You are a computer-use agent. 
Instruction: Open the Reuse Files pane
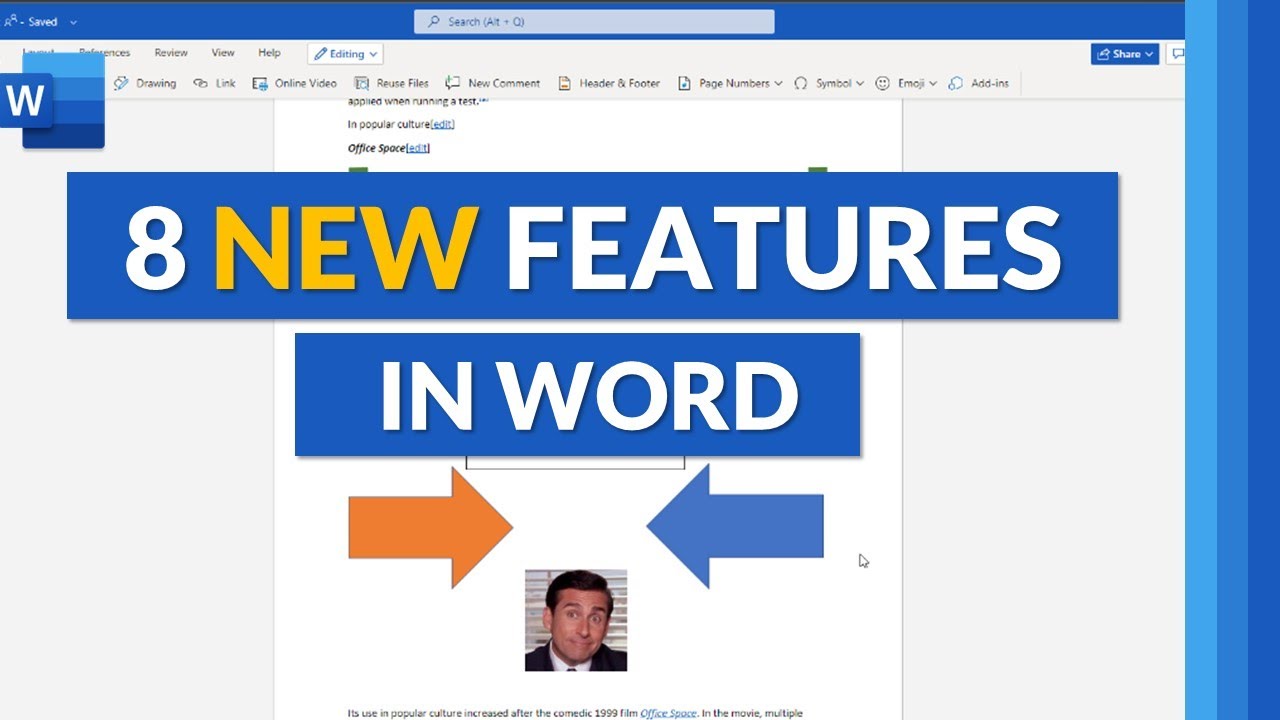click(x=391, y=83)
